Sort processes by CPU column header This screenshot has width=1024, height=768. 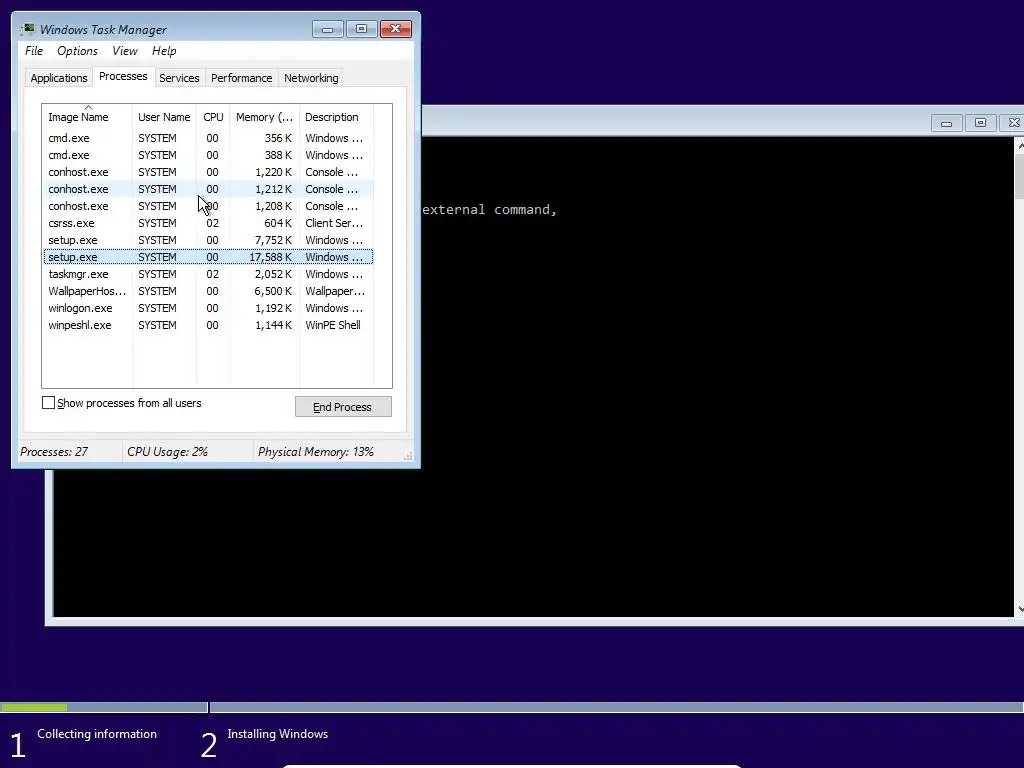213,117
